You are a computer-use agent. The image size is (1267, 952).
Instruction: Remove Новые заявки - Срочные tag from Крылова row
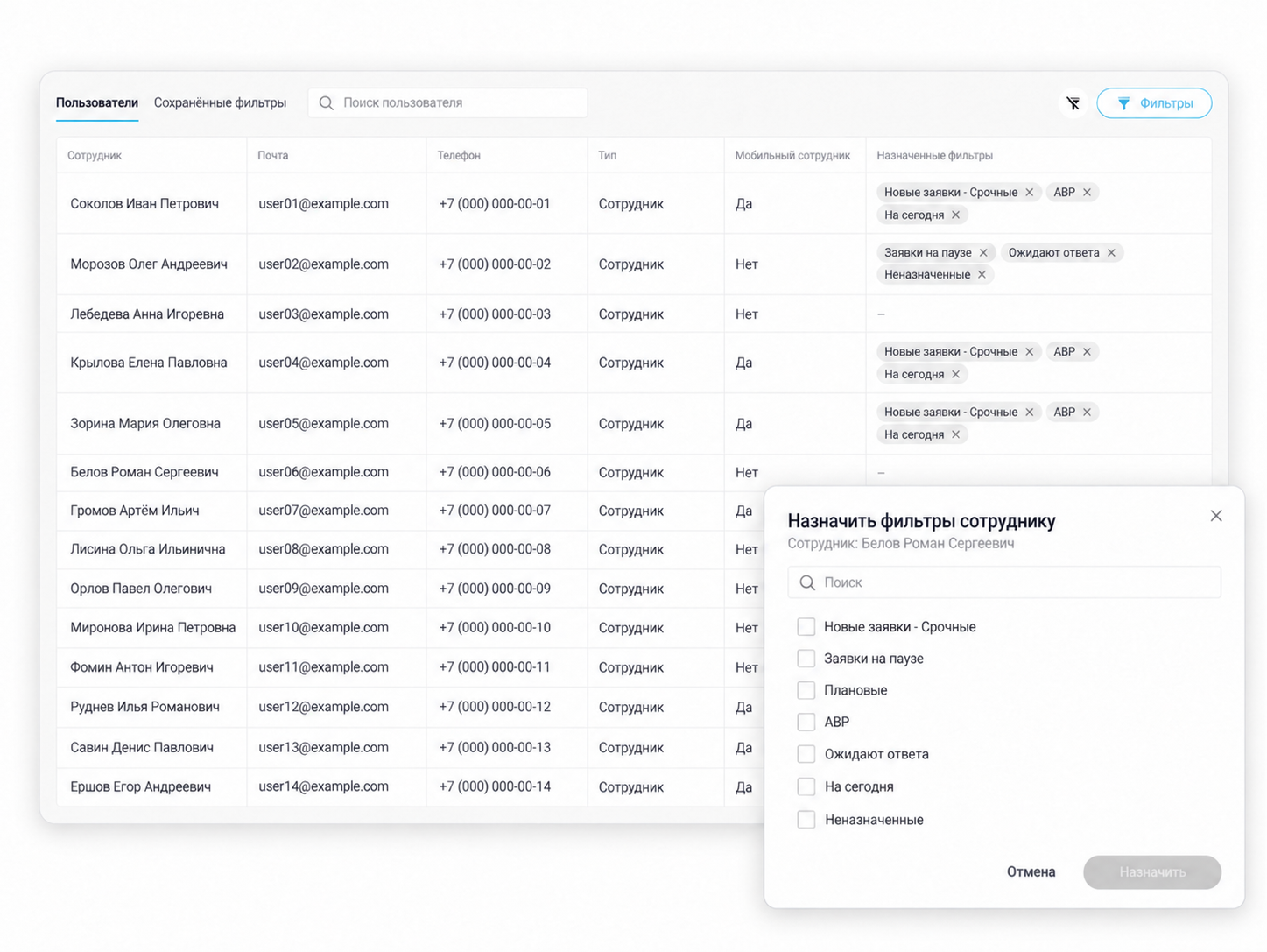pyautogui.click(x=1030, y=352)
